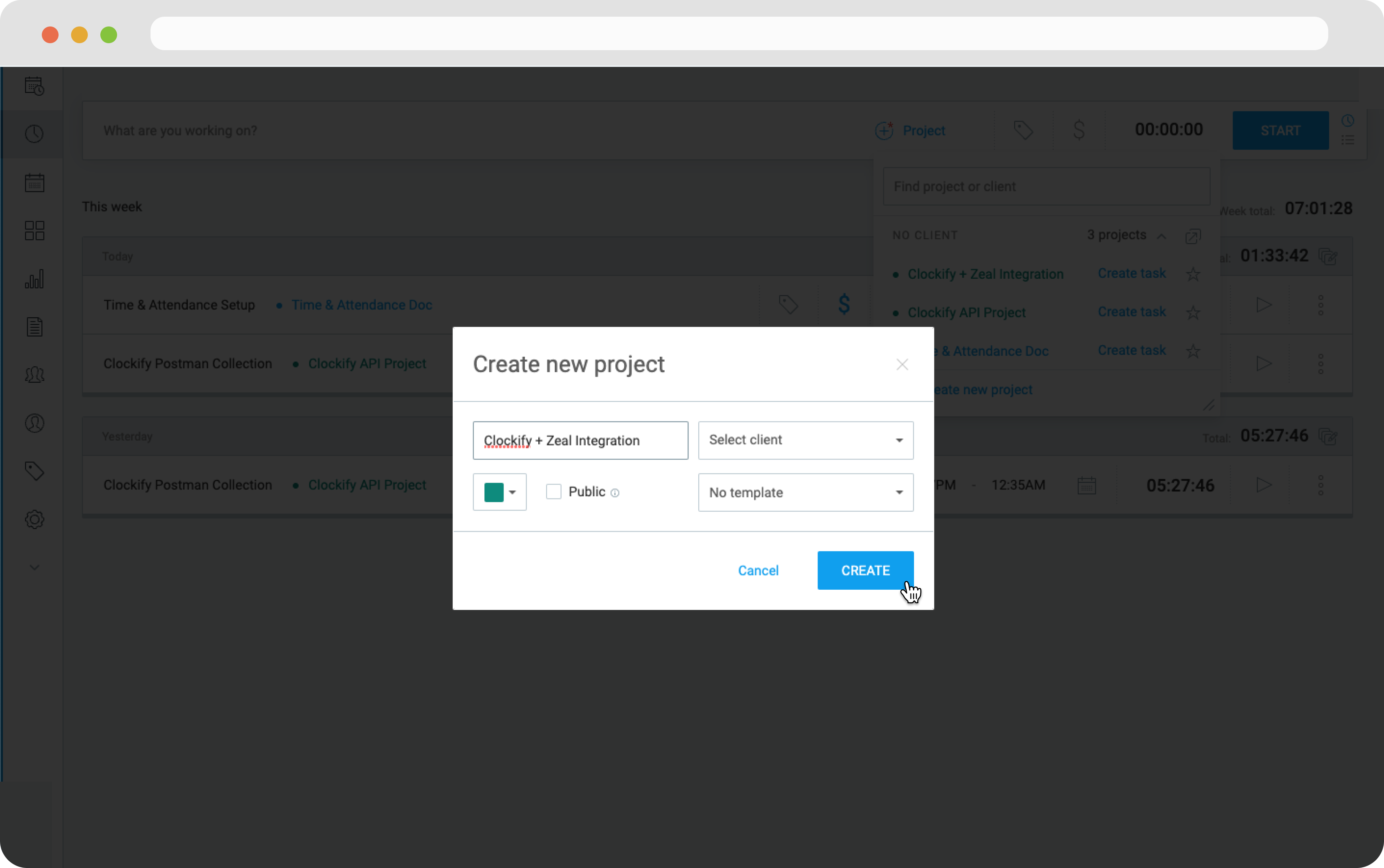Click the project name input field
The image size is (1384, 868).
580,440
